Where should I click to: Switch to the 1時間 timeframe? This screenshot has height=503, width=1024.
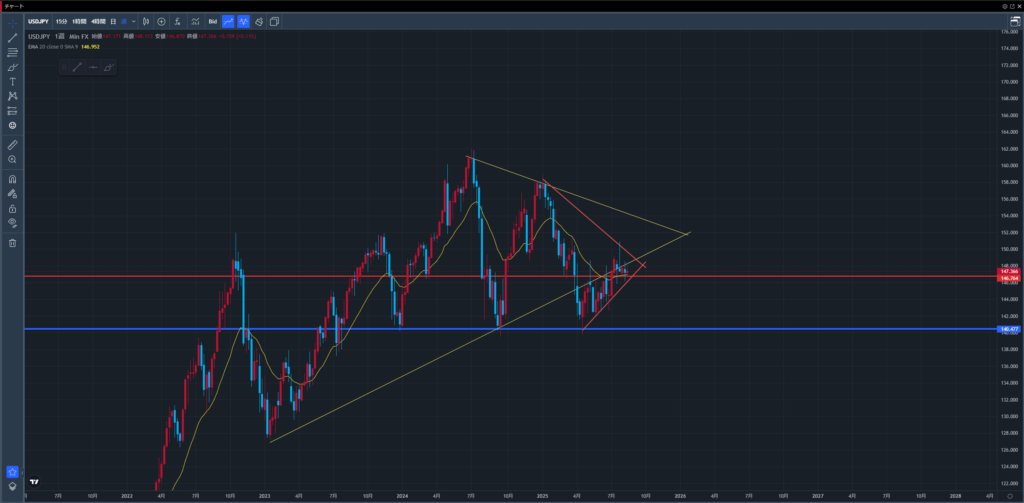tap(80, 22)
